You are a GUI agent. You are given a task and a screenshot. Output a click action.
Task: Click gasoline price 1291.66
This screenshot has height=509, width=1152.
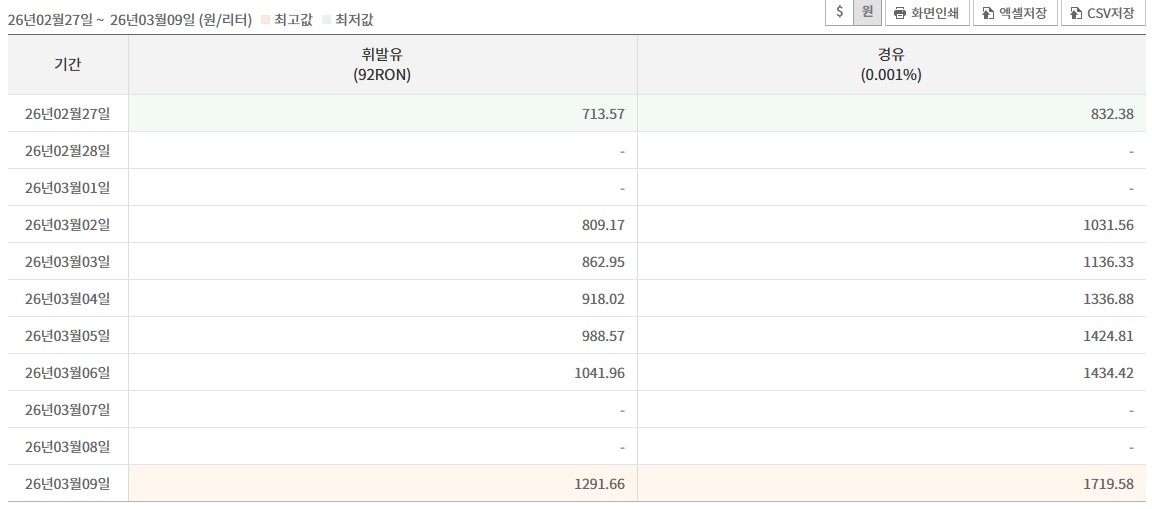pyautogui.click(x=602, y=484)
